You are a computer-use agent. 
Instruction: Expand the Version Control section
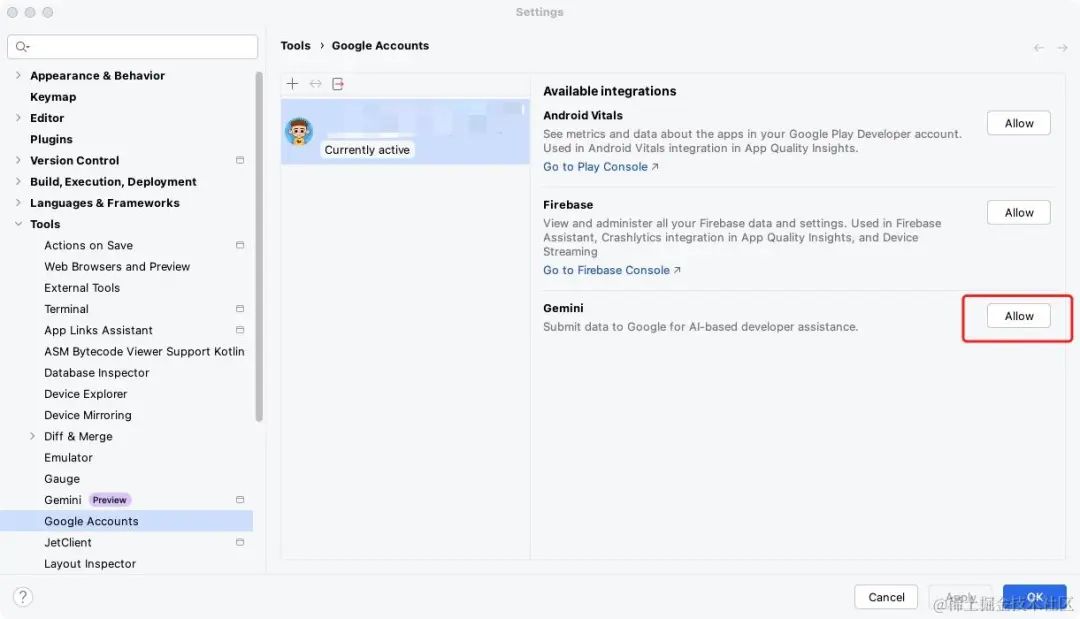point(18,160)
